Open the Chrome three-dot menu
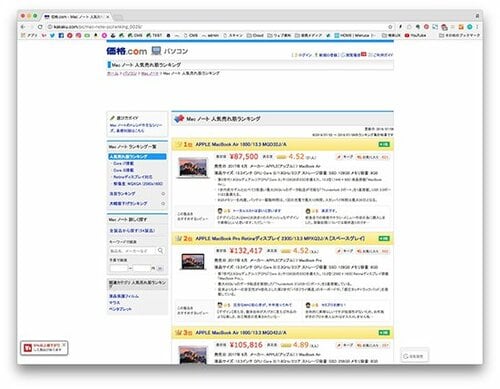This screenshot has height=389, width=500. click(x=477, y=27)
